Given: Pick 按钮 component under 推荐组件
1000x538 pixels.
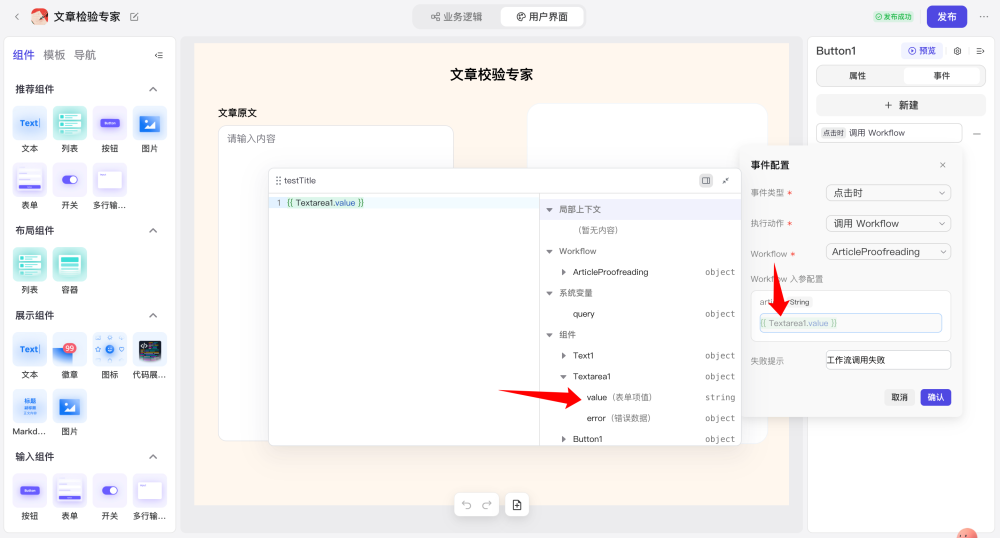Looking at the screenshot, I should point(110,129).
